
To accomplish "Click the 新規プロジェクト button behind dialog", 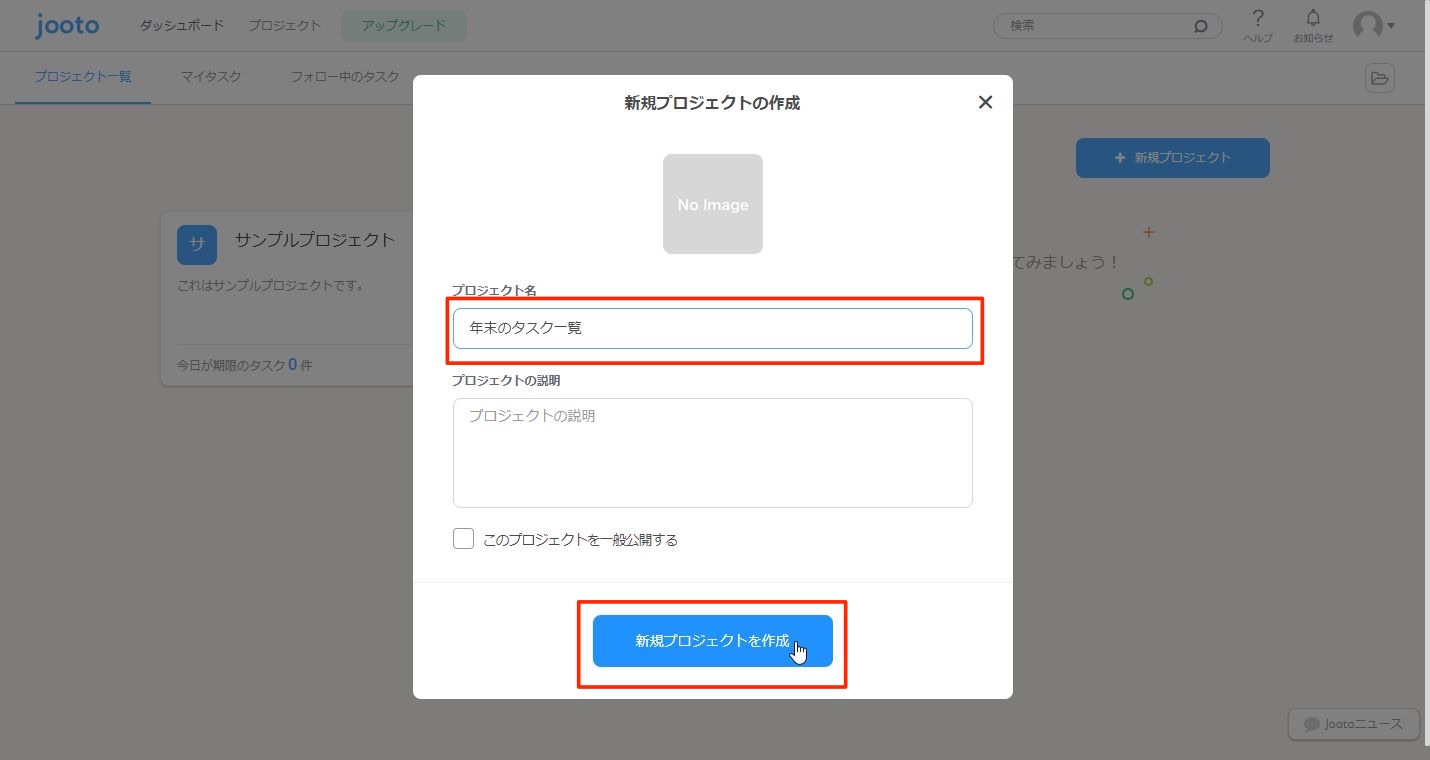I will (x=1173, y=158).
